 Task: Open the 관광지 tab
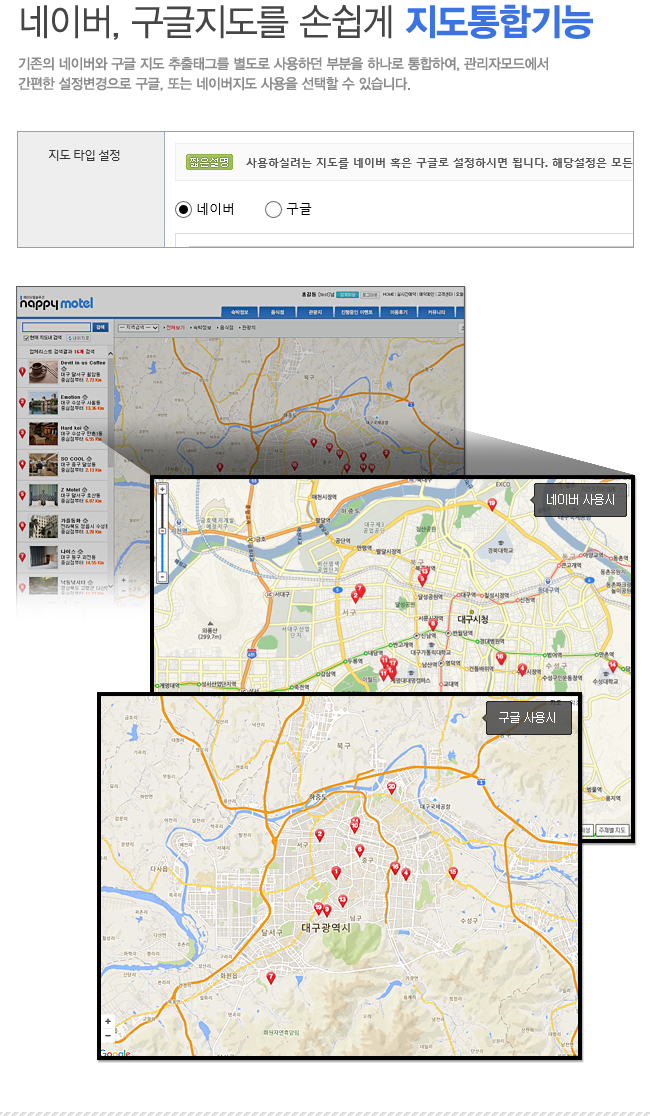pyautogui.click(x=315, y=312)
